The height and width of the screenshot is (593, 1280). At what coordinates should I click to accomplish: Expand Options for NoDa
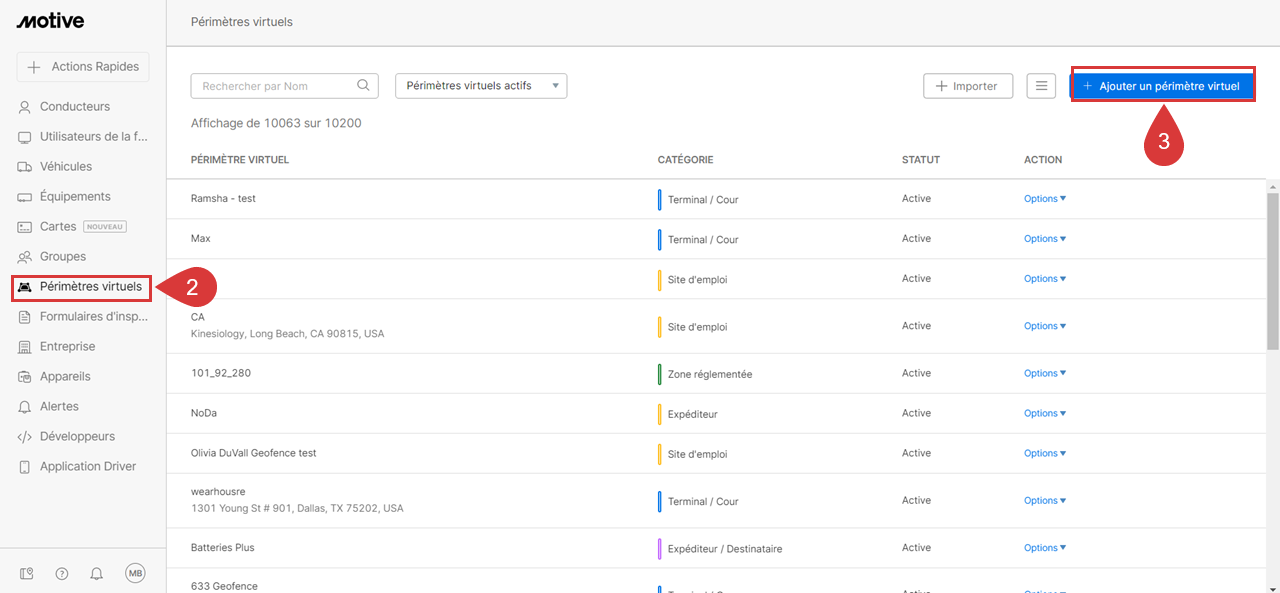[x=1044, y=413]
